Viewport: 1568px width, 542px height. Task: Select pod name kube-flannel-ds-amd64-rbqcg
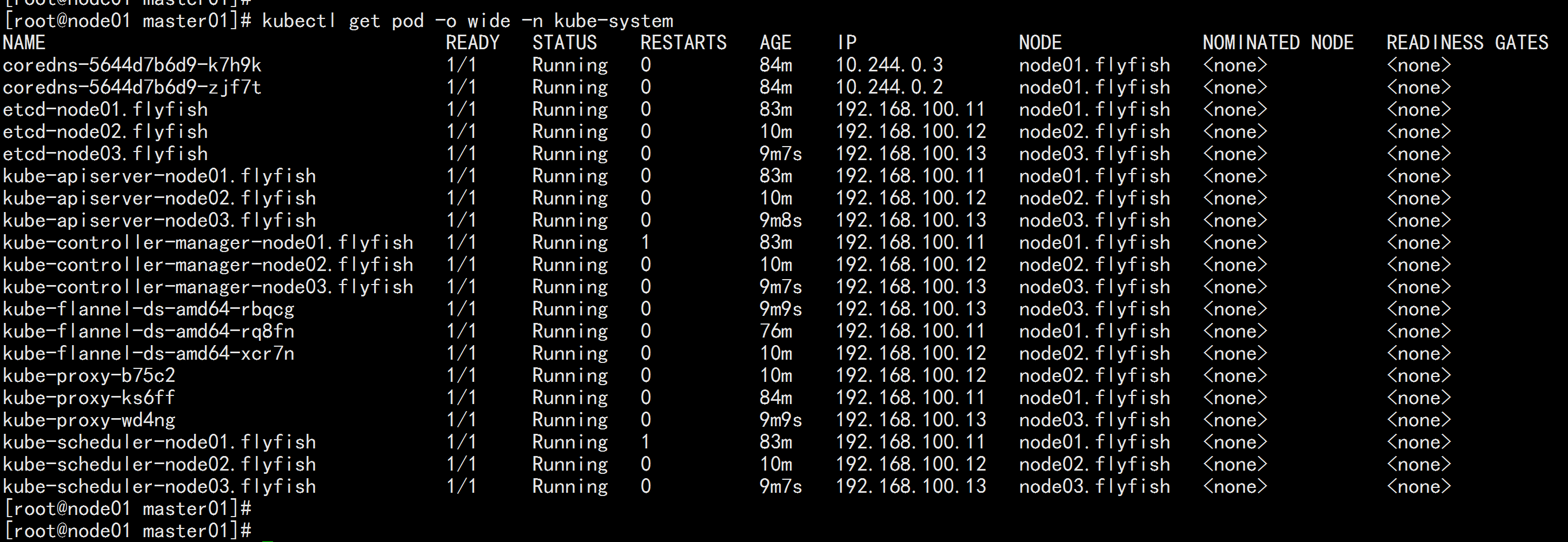tap(149, 309)
